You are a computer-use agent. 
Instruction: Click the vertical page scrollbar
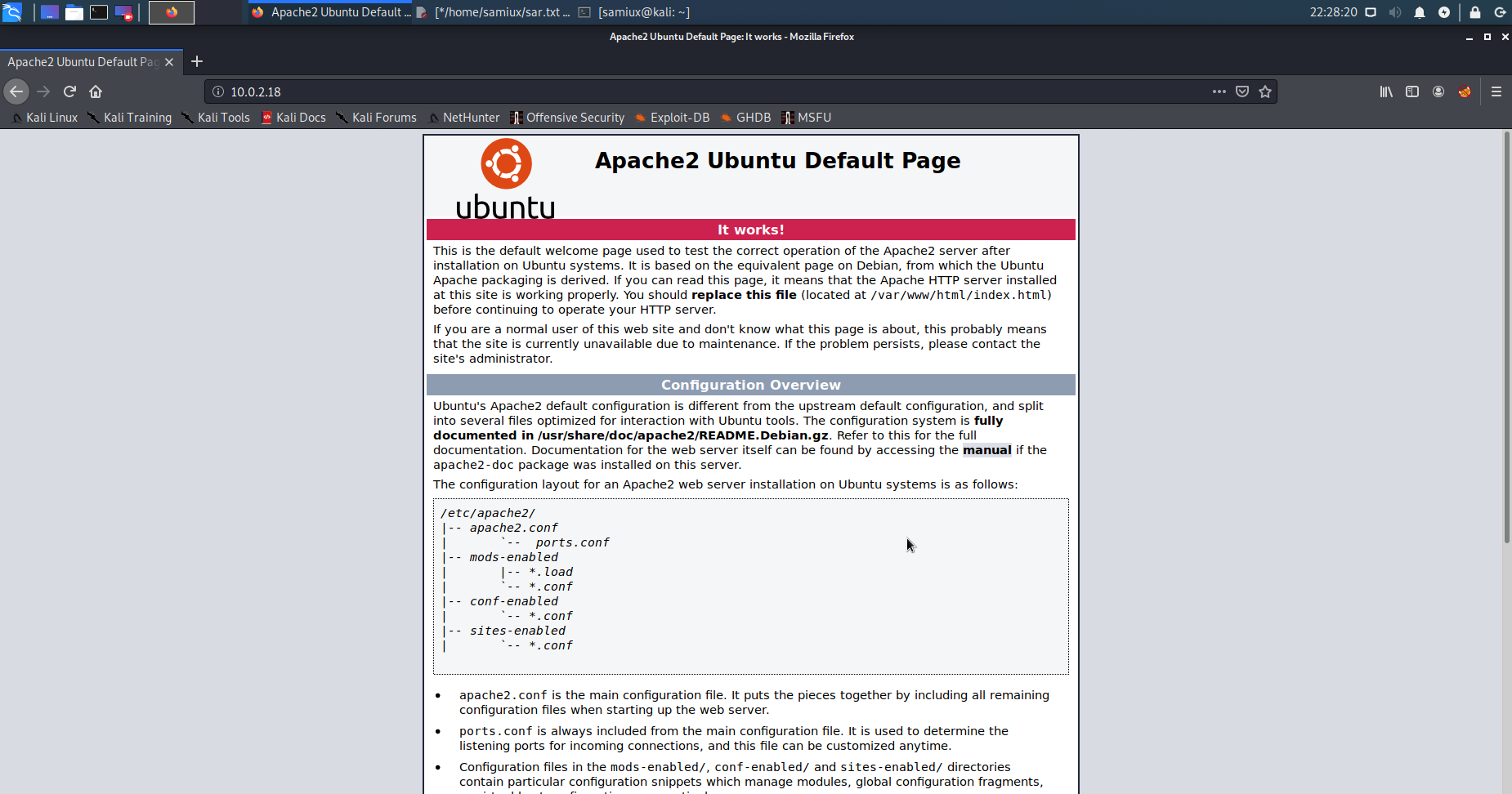1507,337
